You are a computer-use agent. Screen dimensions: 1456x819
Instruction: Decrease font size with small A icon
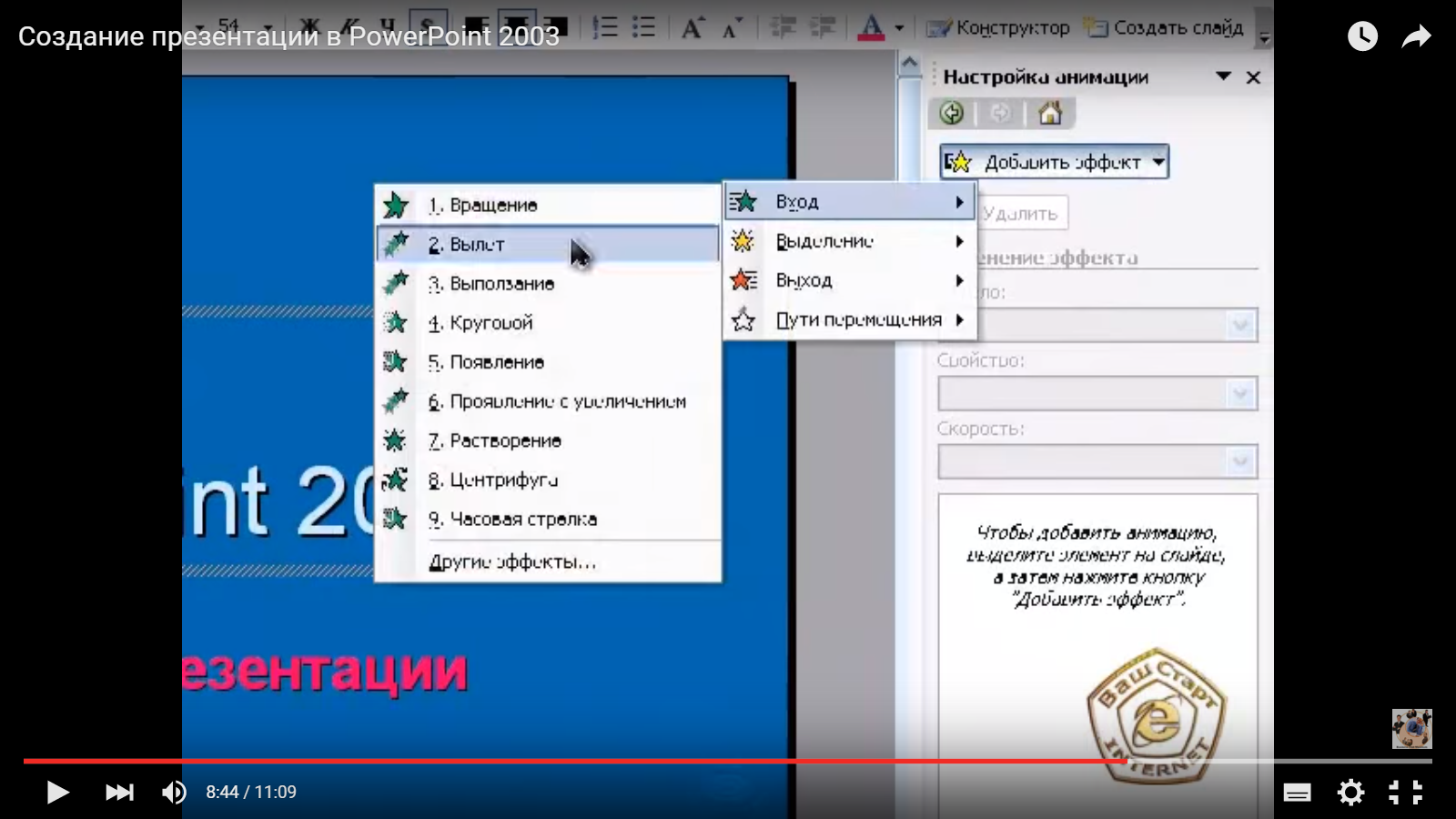click(x=732, y=27)
